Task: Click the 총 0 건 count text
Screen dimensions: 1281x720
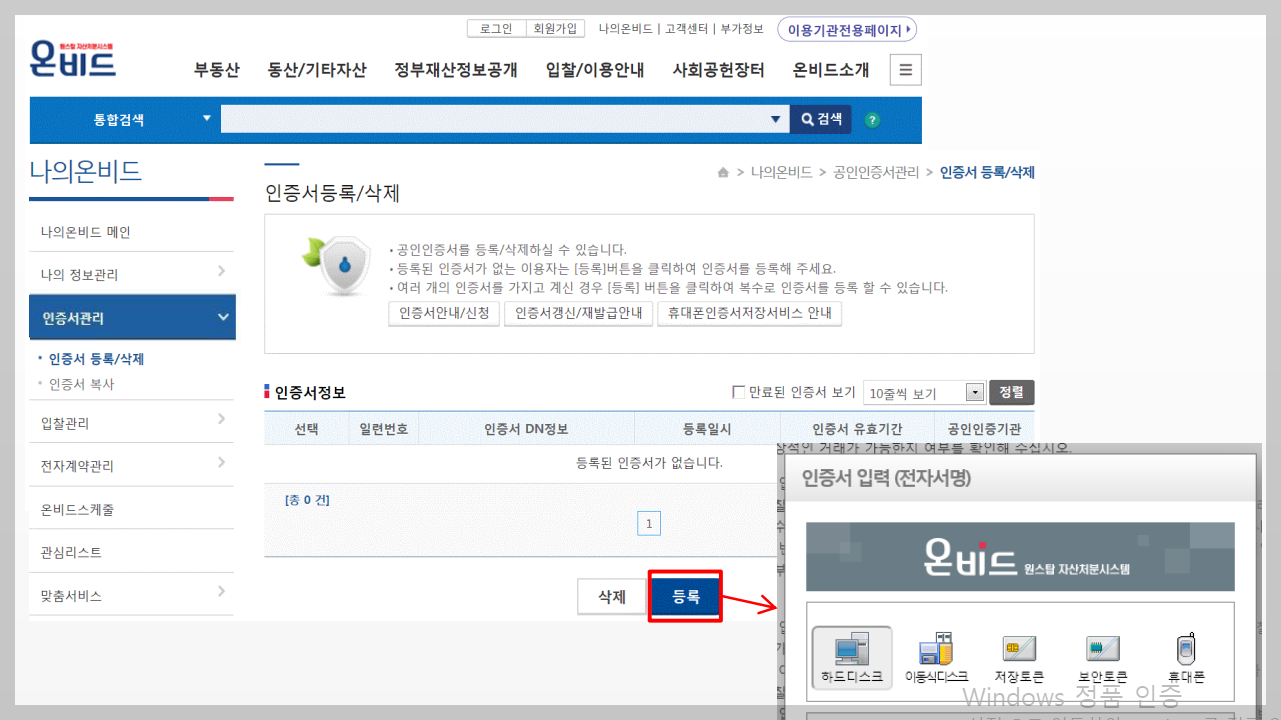Action: coord(307,500)
